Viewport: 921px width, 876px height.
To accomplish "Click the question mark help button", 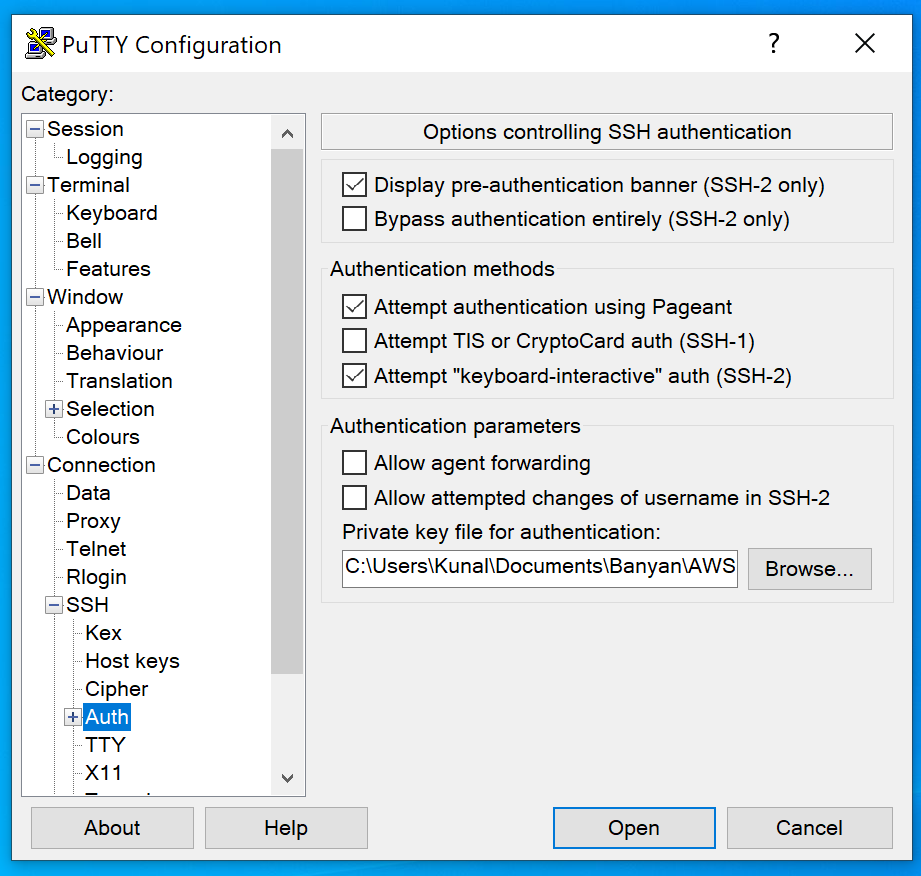I will click(774, 43).
